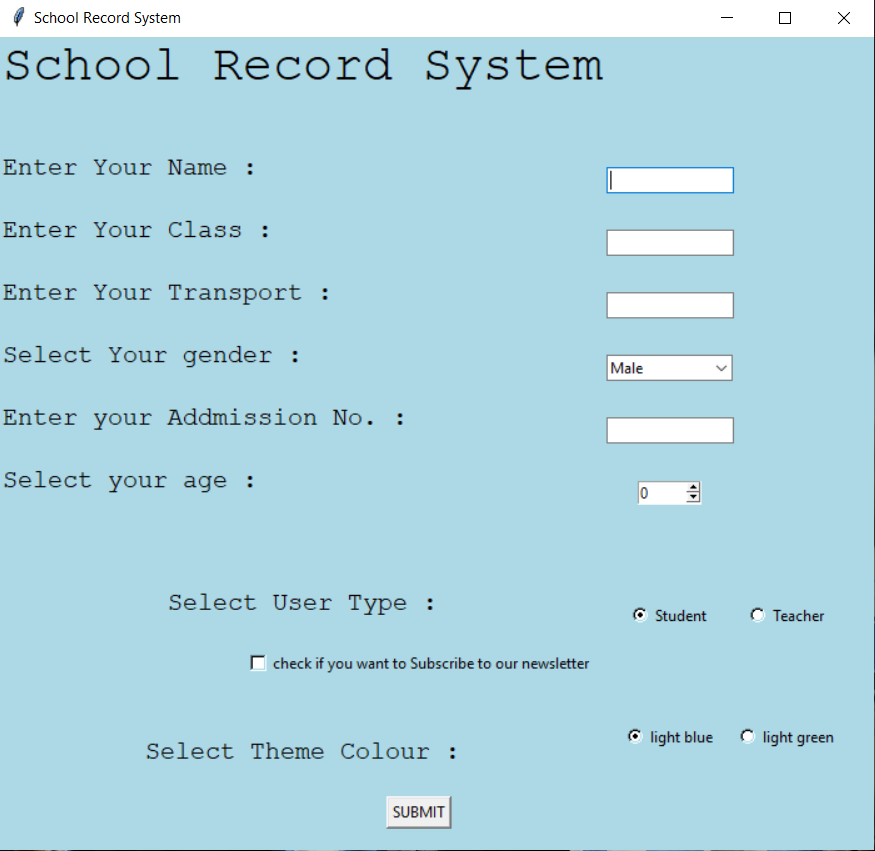
Task: Click inside the Admission No. entry field
Action: 669,430
